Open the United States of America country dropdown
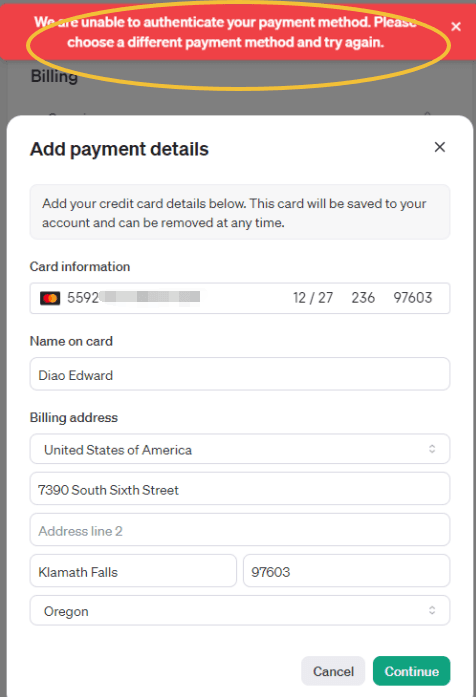476x697 pixels. [240, 449]
